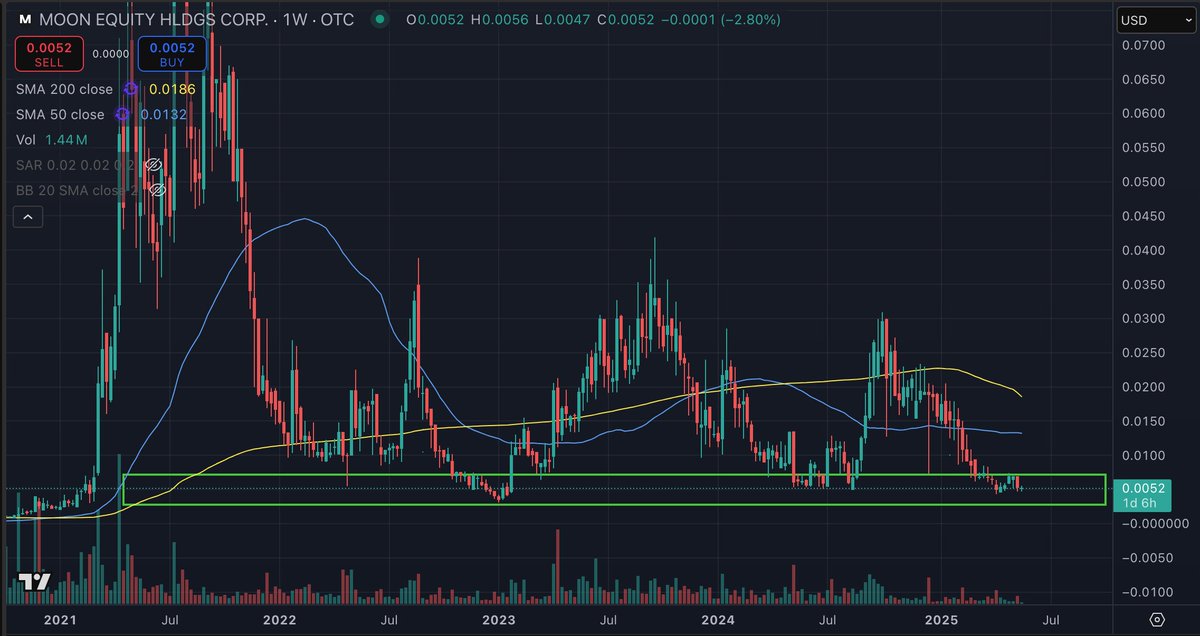Click the 1.44 M volume value
Viewport: 1200px width, 636px height.
pos(67,139)
